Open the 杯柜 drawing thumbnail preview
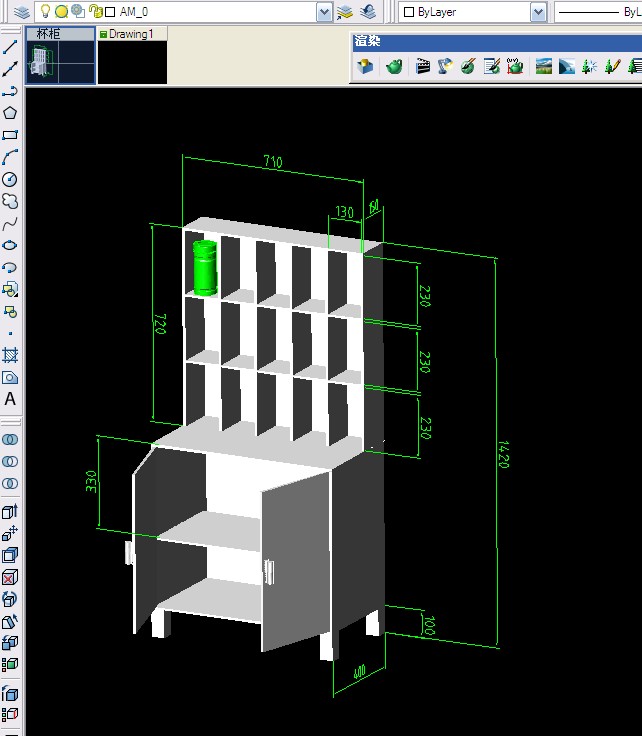This screenshot has height=736, width=642. coord(61,62)
